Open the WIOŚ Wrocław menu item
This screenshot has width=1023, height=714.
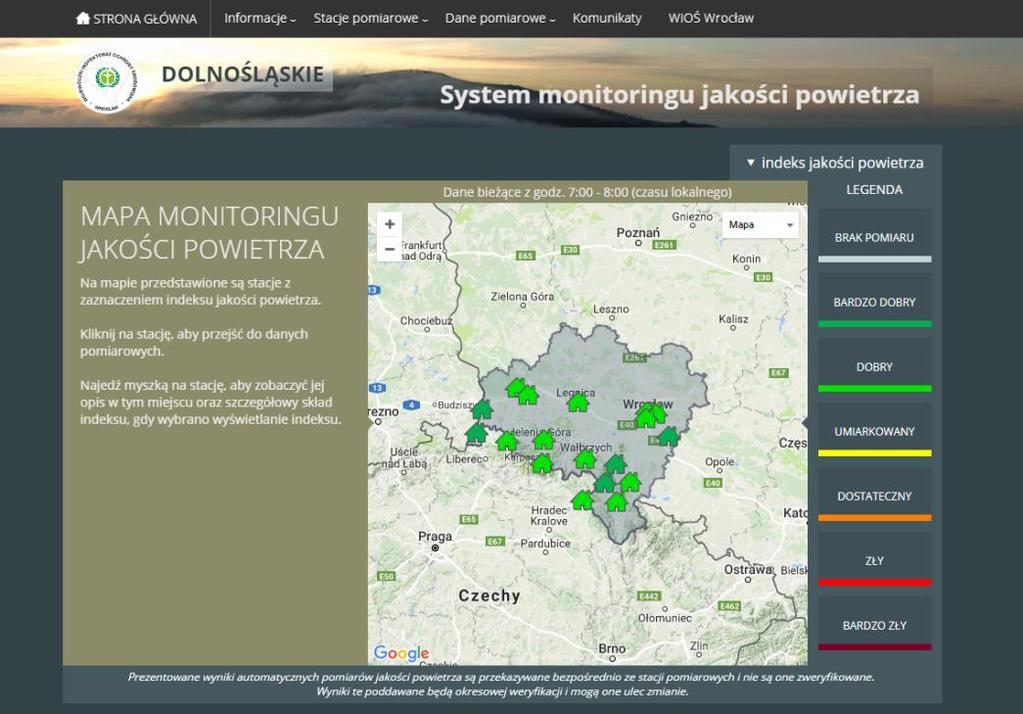(x=710, y=18)
